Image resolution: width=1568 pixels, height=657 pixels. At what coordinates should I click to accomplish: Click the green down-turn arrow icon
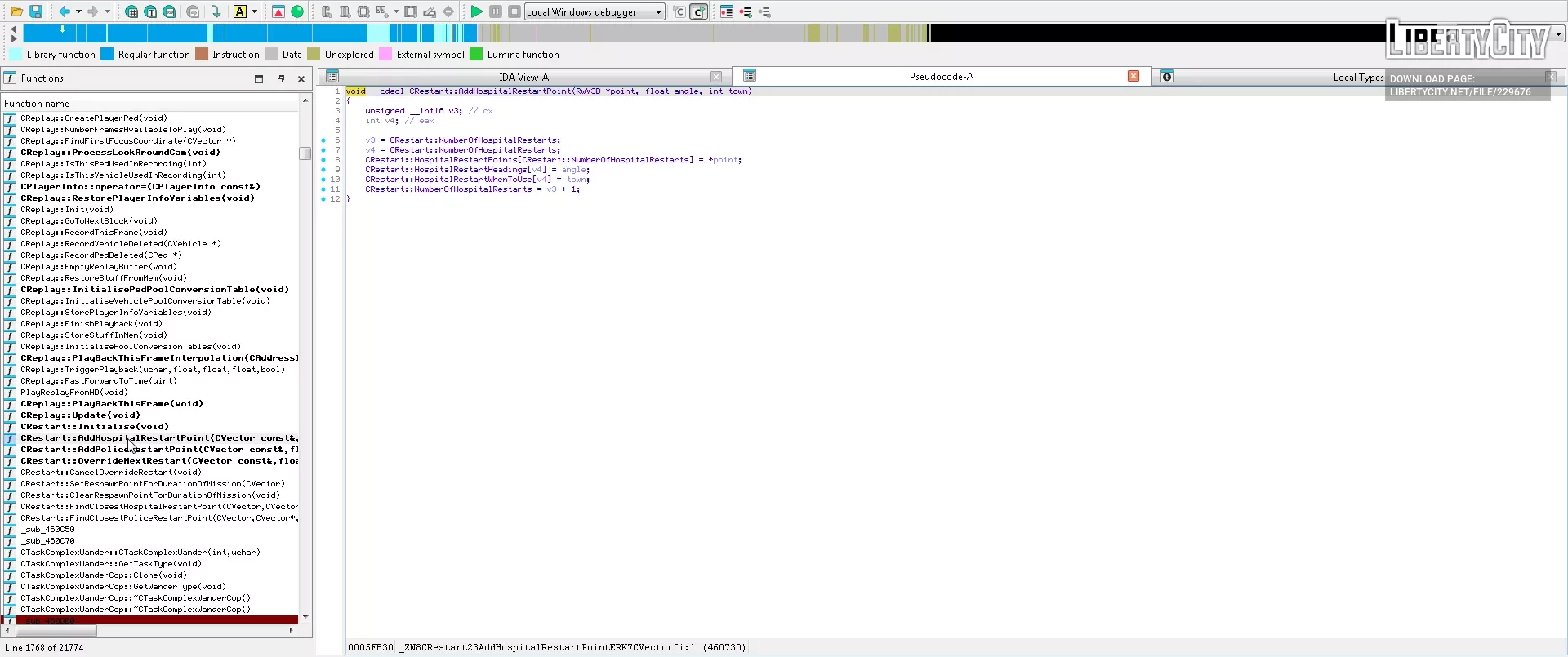click(216, 11)
